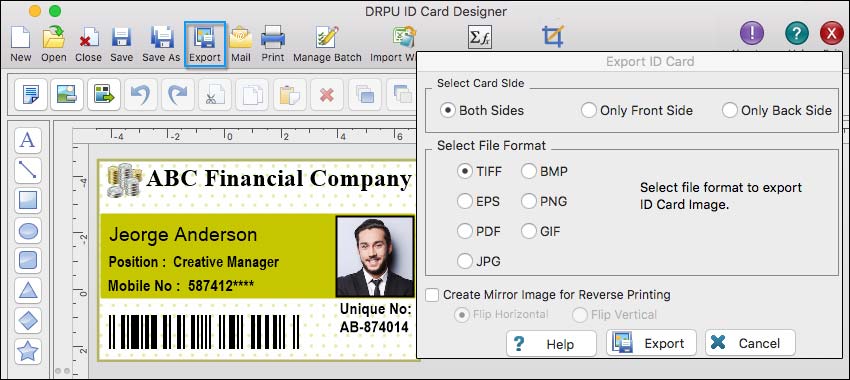Select the Text tool labeled A
This screenshot has height=380, width=850.
28,140
